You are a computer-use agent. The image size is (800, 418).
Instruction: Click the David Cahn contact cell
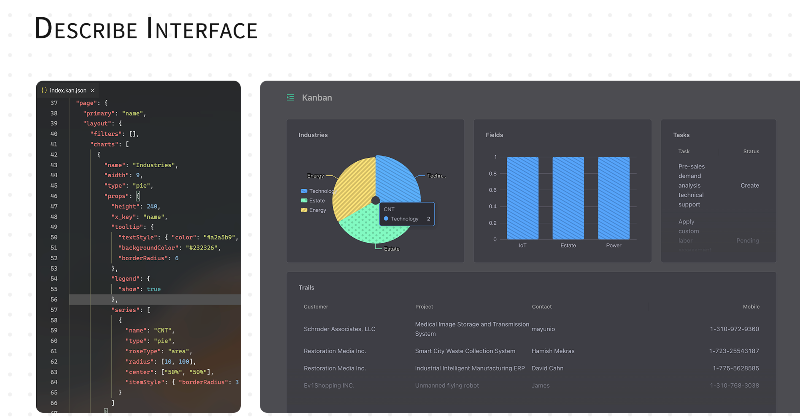pos(547,368)
